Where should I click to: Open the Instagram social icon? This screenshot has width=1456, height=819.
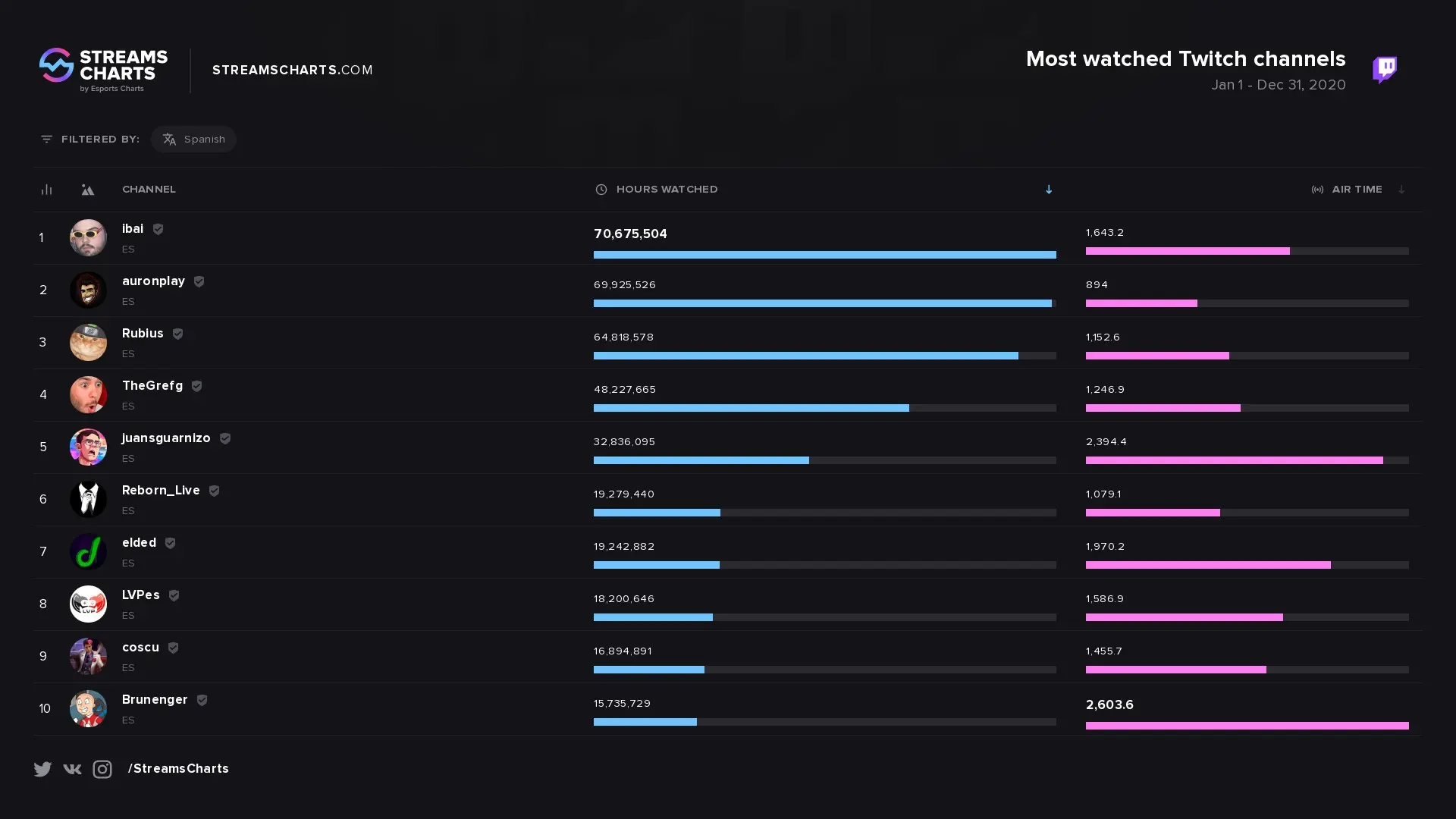tap(102, 769)
